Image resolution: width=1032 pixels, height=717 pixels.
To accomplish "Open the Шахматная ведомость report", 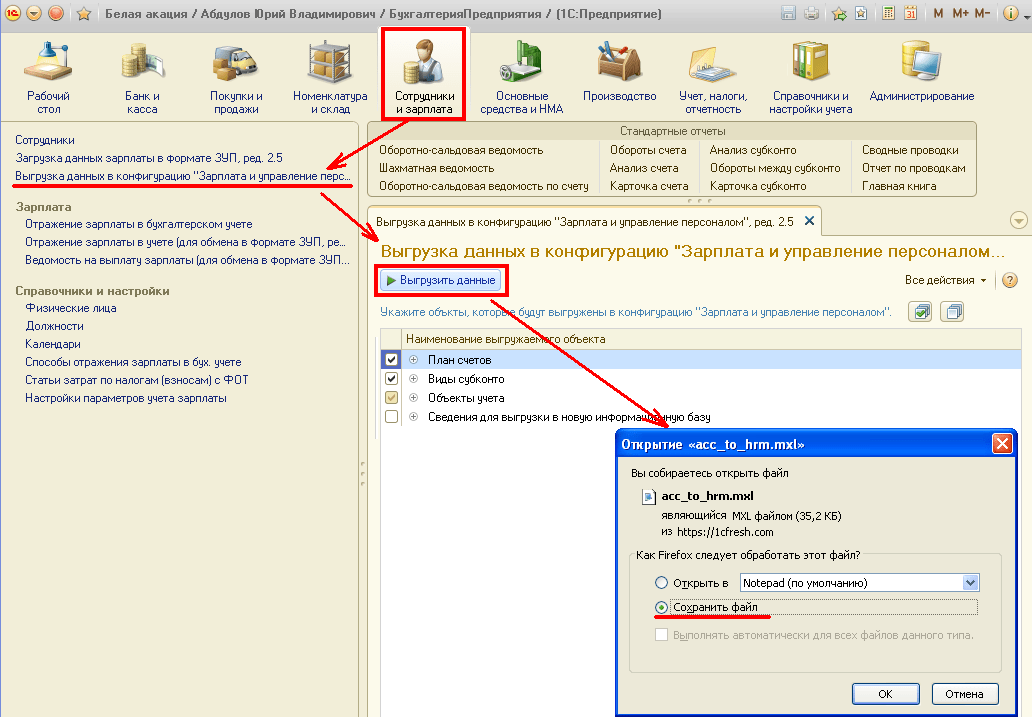I will click(x=436, y=168).
